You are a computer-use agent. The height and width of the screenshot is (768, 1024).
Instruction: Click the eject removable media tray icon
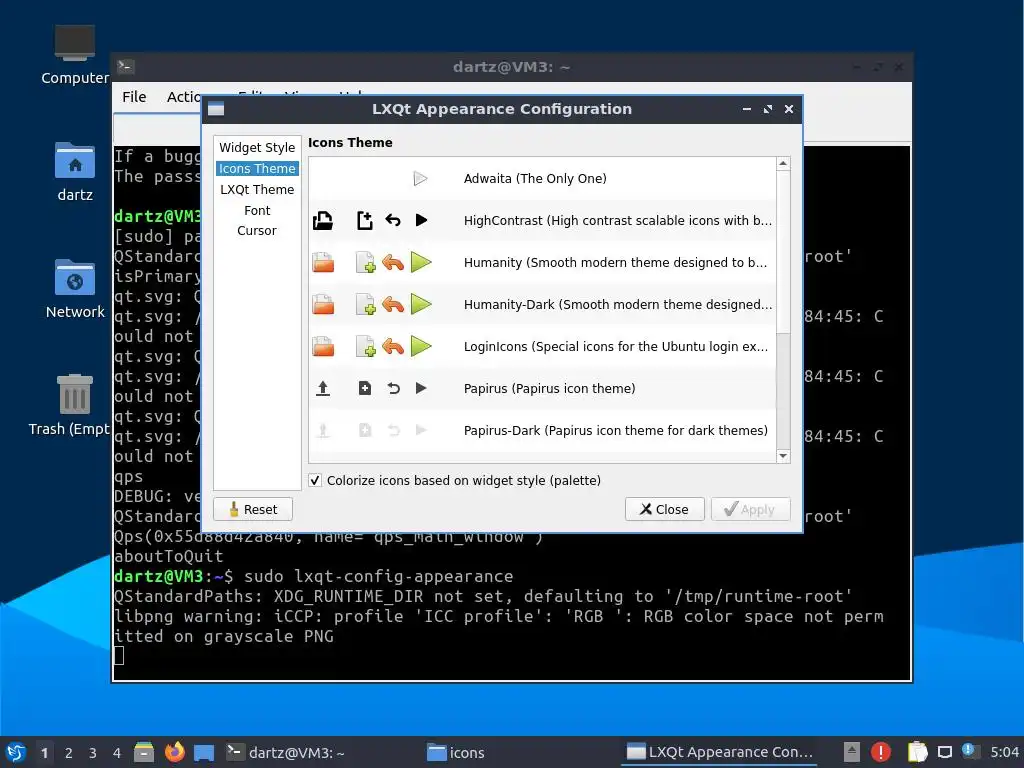(851, 752)
